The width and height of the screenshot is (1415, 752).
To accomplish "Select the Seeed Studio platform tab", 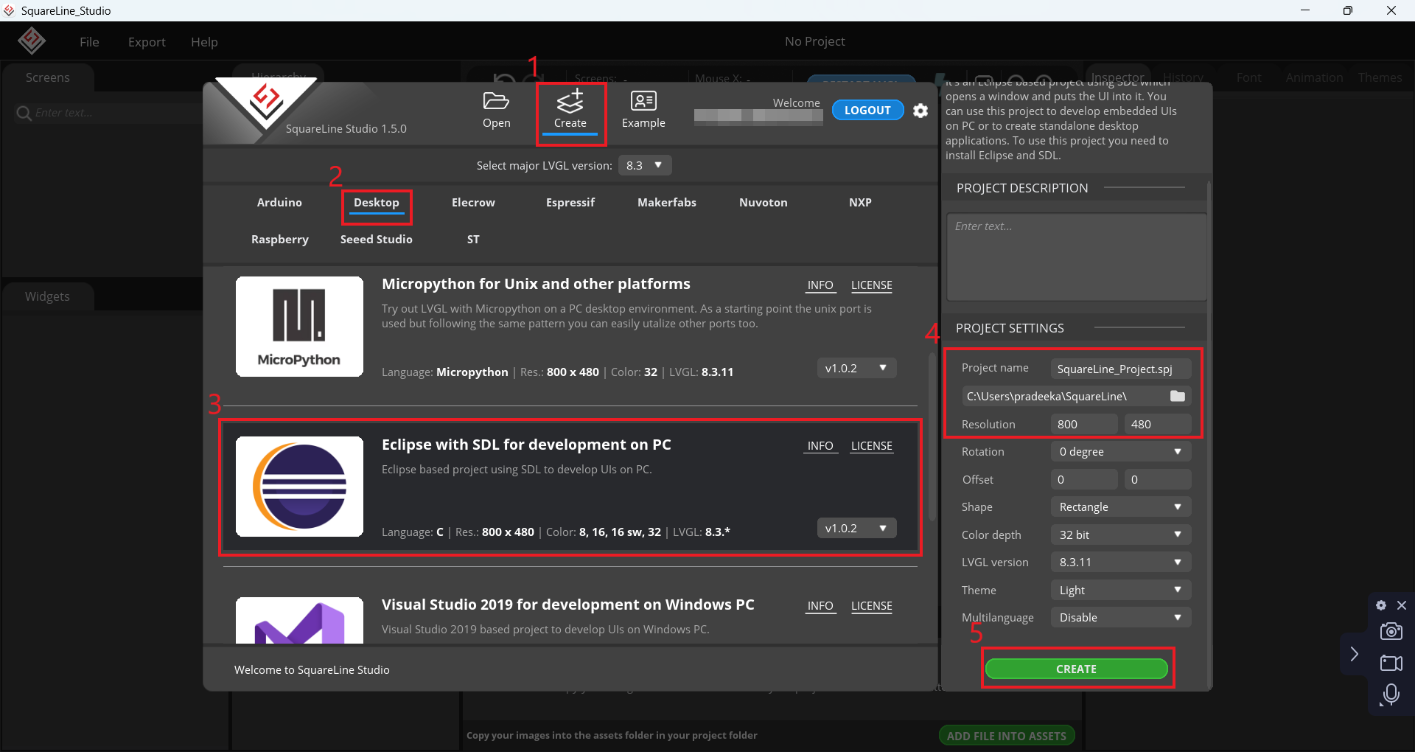I will click(x=376, y=239).
